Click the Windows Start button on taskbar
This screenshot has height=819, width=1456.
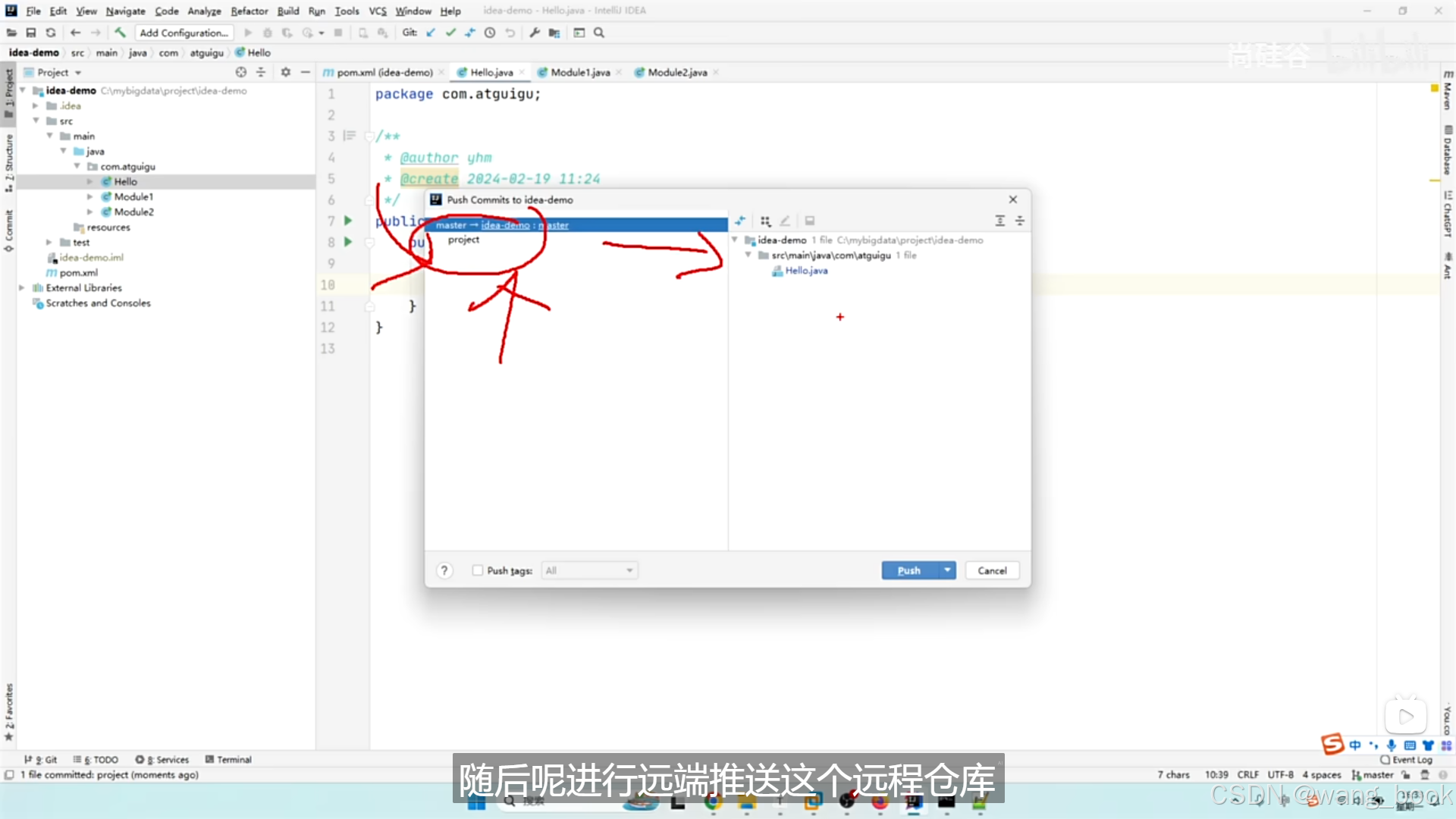(476, 802)
